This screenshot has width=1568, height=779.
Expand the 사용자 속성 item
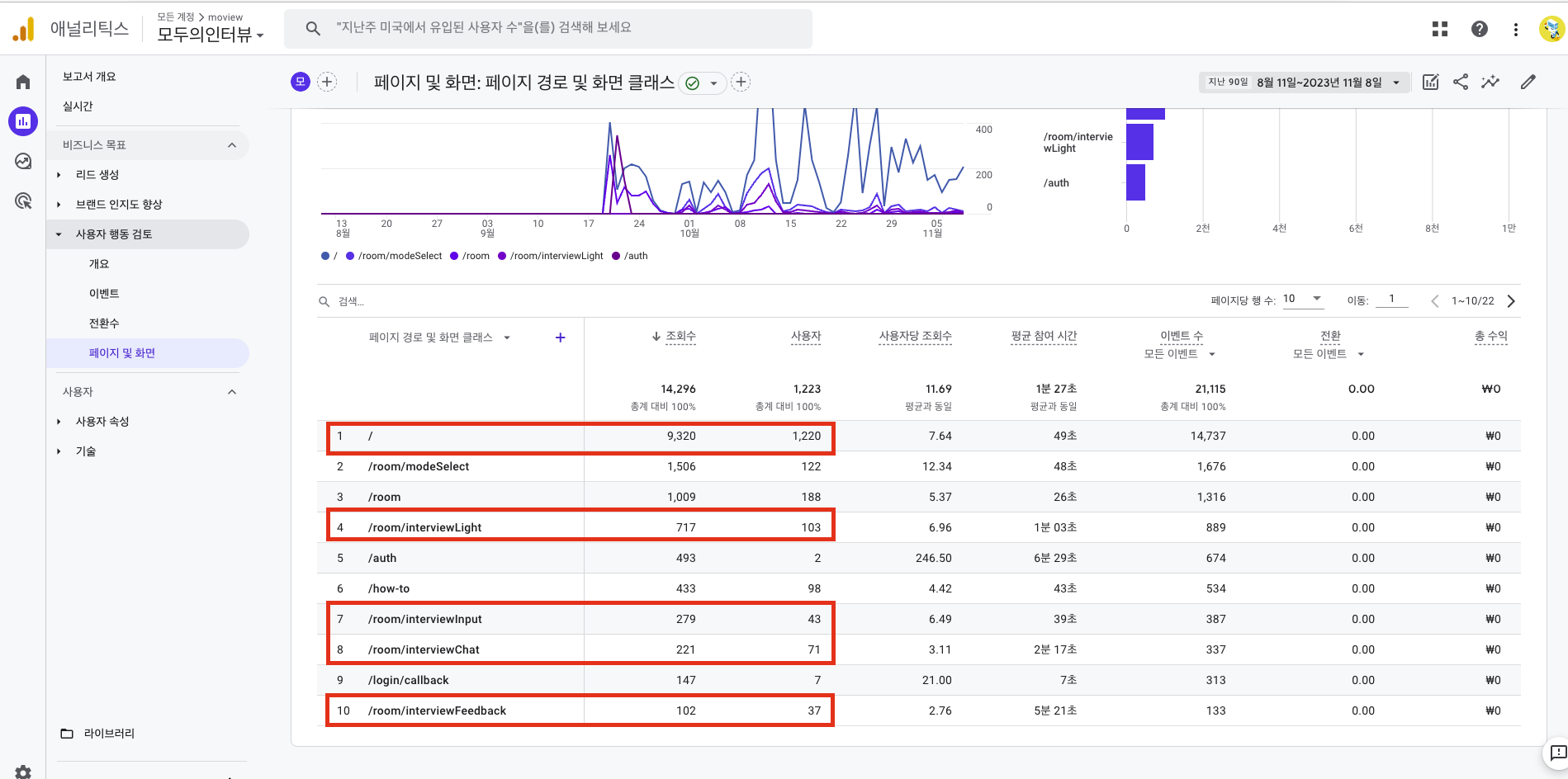(x=59, y=422)
